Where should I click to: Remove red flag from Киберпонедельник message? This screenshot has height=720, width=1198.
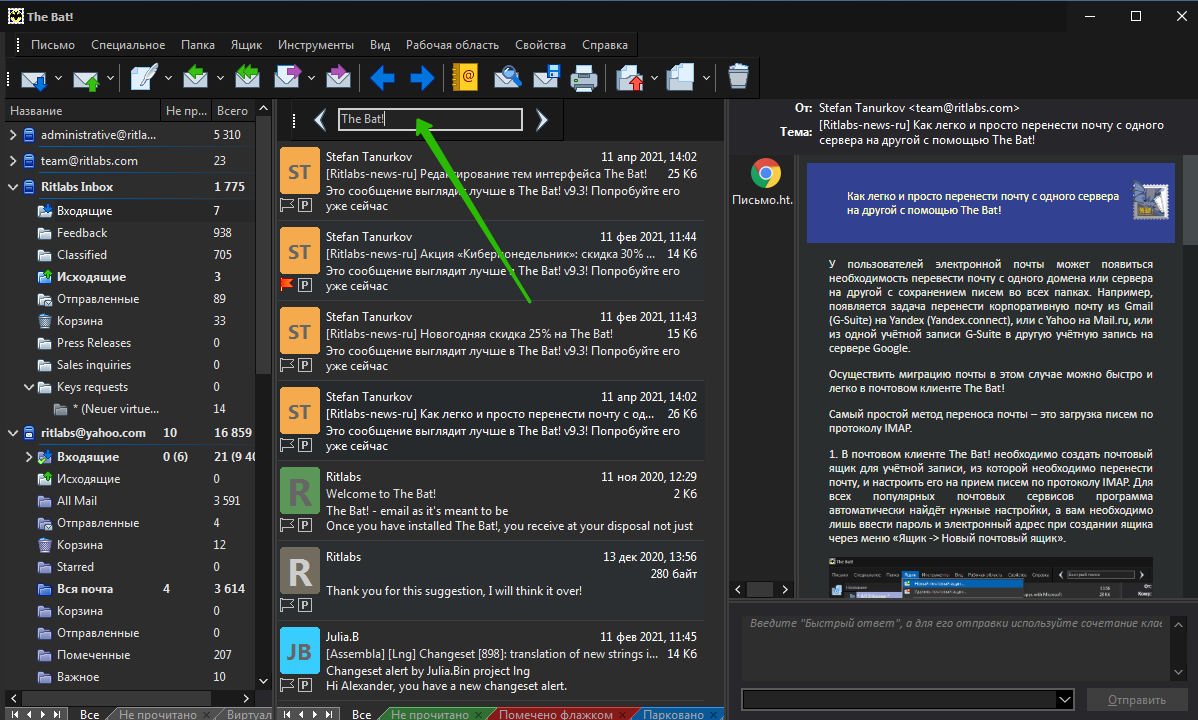[287, 285]
